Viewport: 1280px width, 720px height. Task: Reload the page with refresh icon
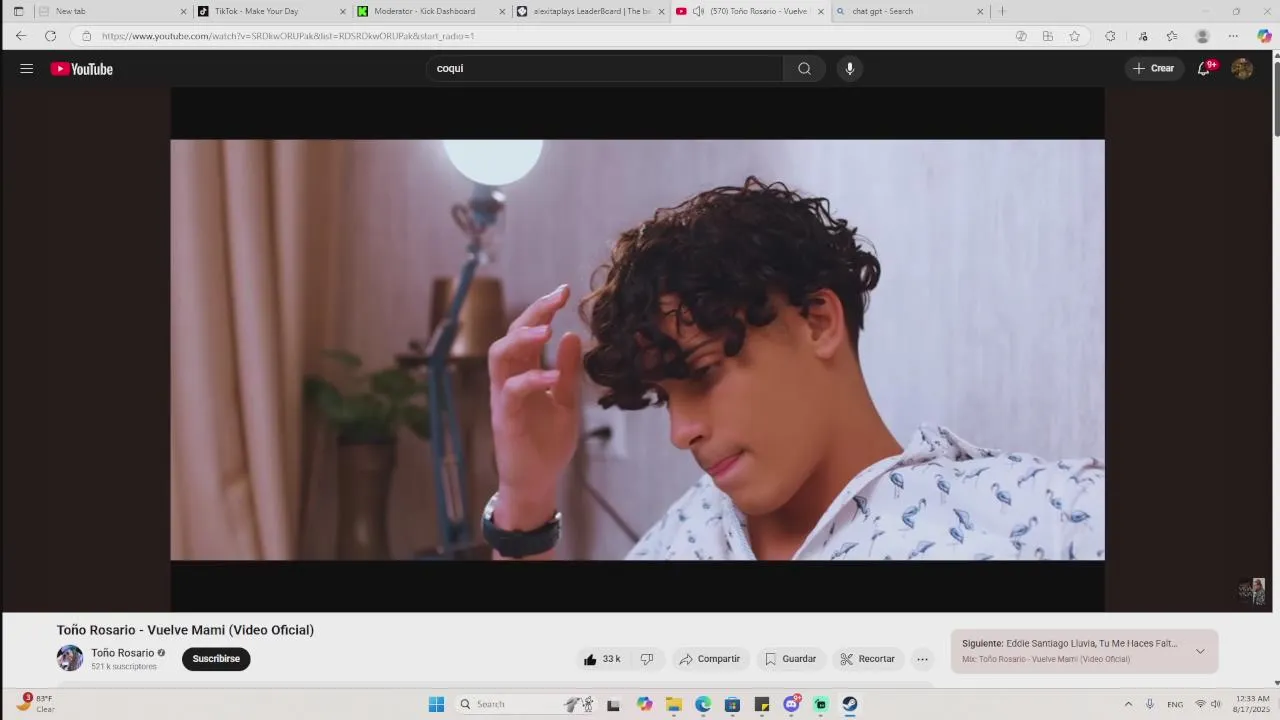point(50,36)
